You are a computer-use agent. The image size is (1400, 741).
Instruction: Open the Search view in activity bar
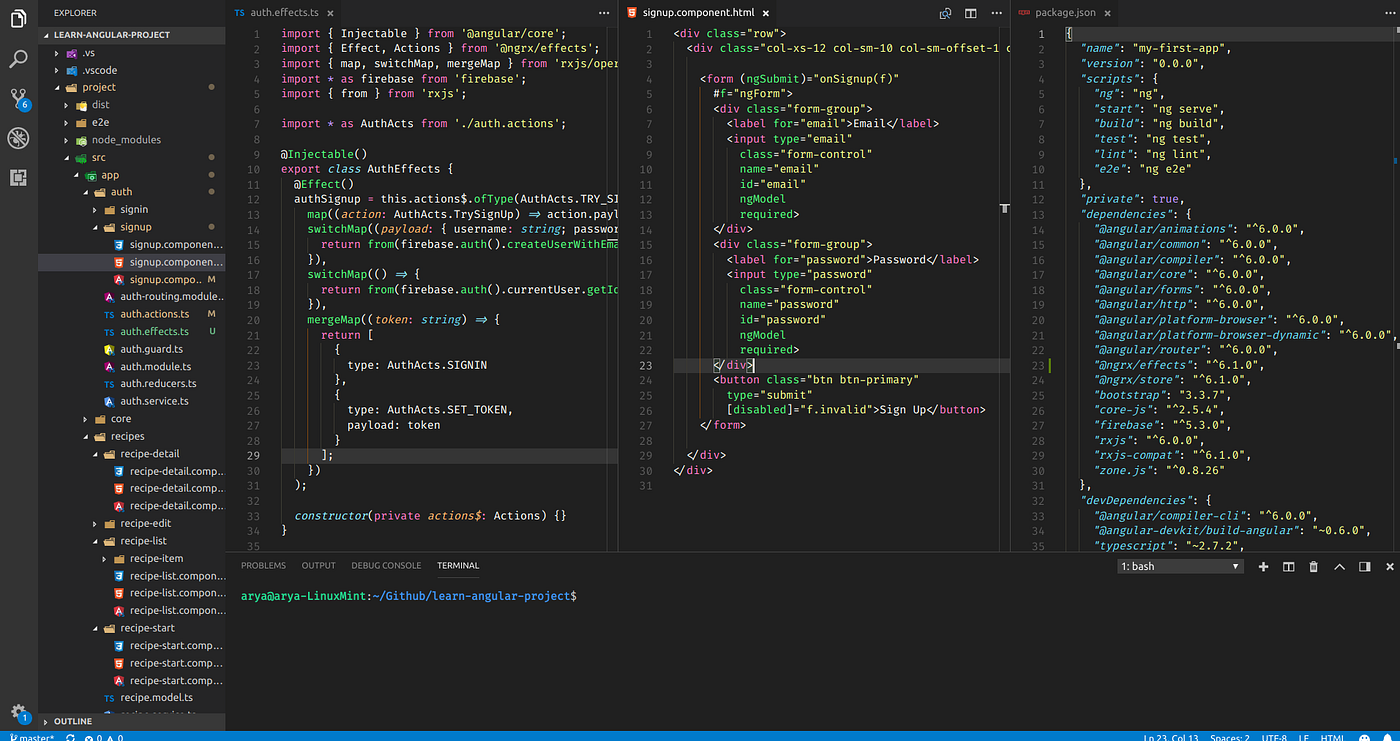[x=18, y=58]
